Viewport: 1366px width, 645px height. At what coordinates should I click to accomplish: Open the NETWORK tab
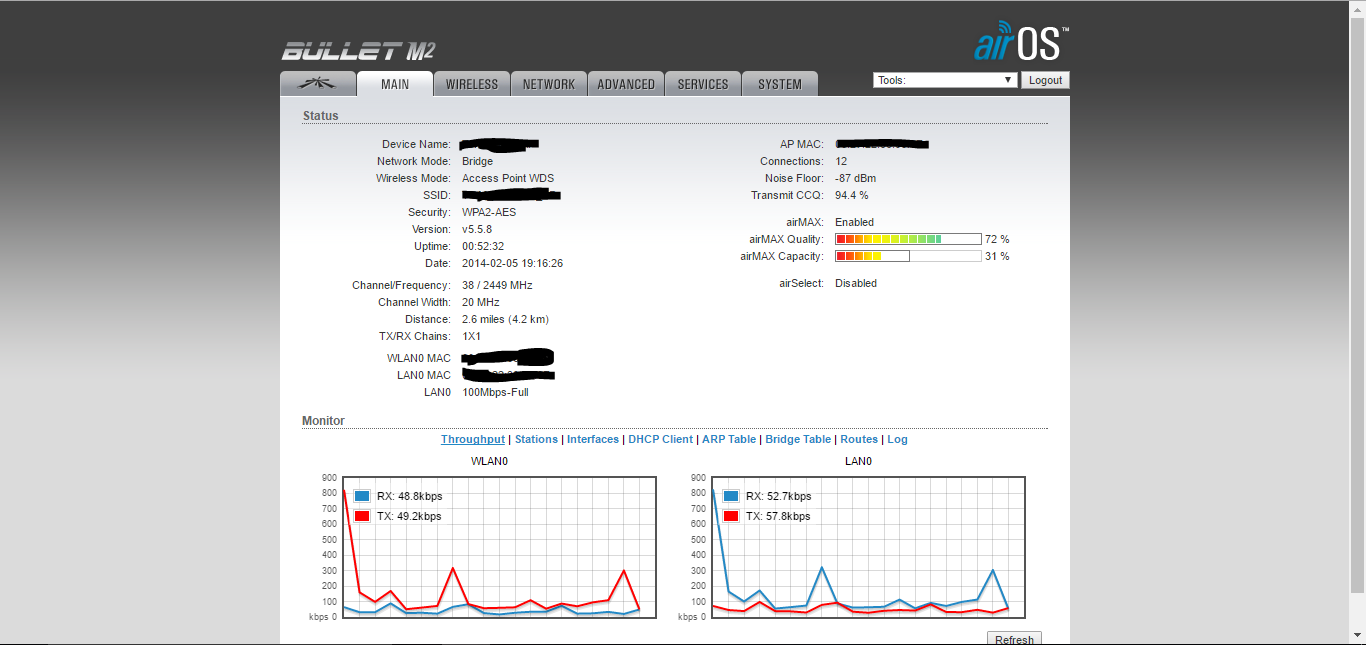pos(549,84)
